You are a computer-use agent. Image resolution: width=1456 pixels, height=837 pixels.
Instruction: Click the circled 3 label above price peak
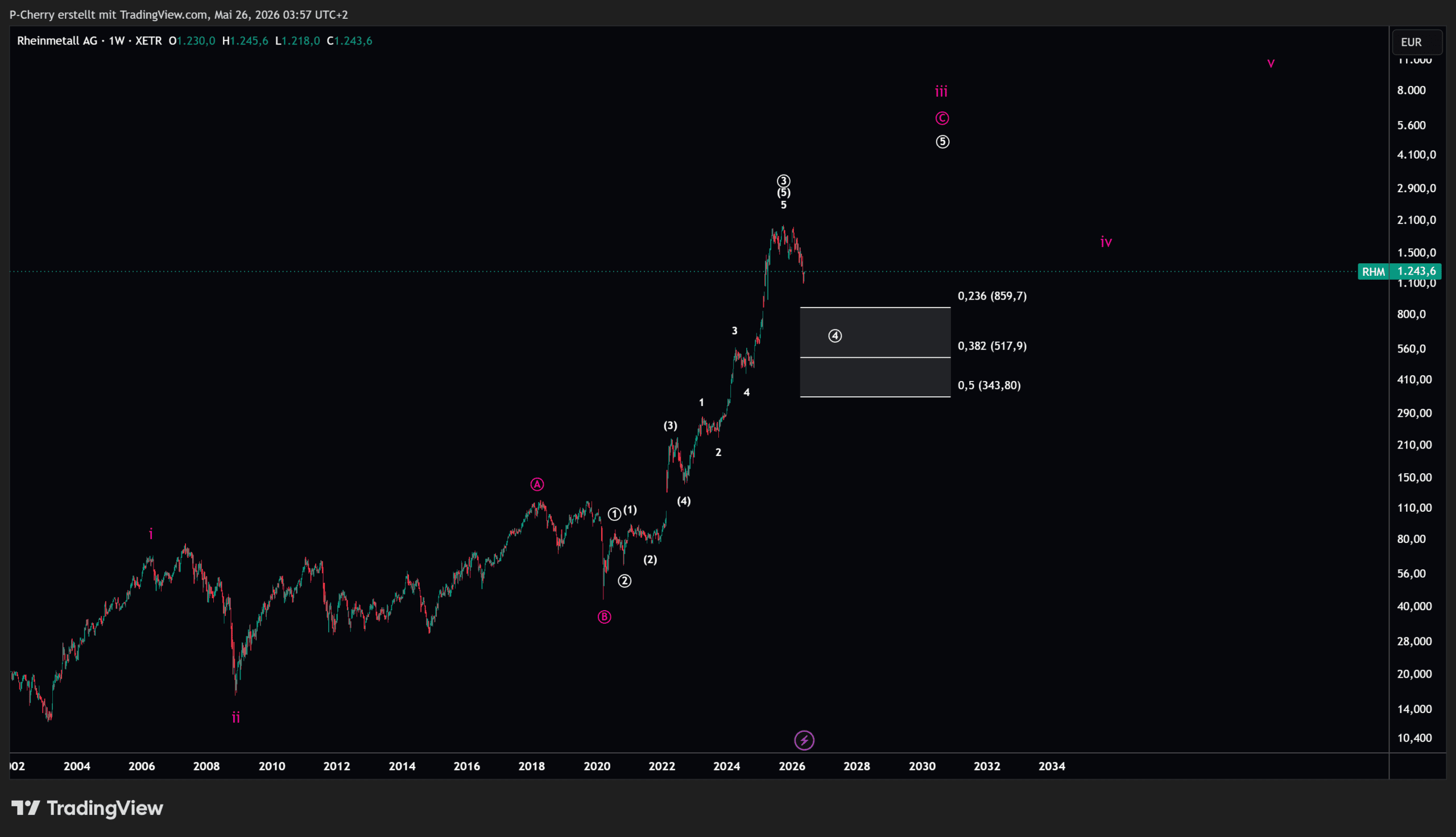pos(784,180)
